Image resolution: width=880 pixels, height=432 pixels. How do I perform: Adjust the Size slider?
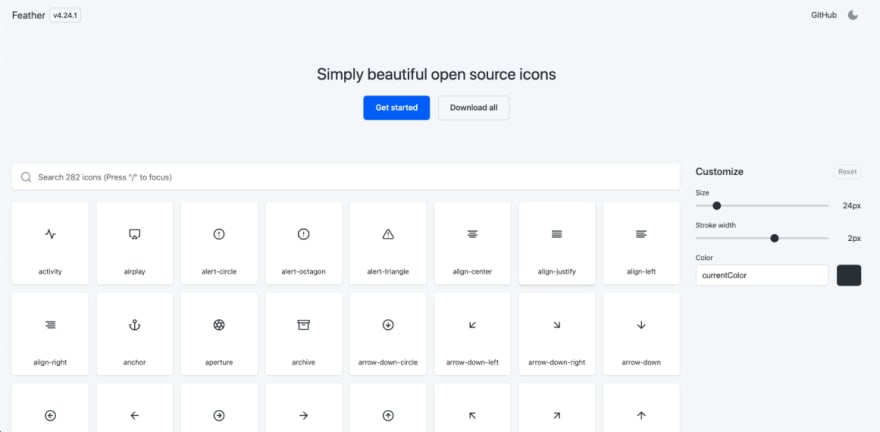762,205
